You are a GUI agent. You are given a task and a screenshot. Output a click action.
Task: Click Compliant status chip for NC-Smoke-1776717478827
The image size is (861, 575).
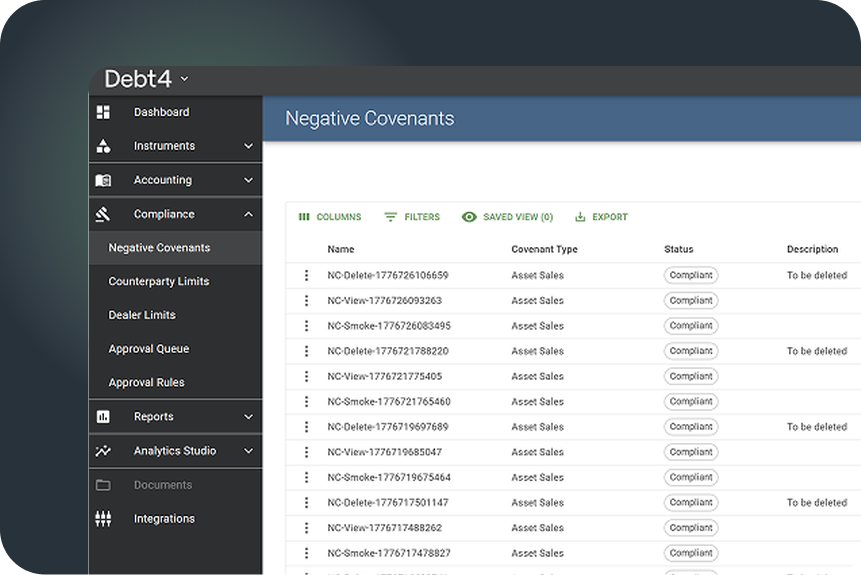tap(691, 553)
